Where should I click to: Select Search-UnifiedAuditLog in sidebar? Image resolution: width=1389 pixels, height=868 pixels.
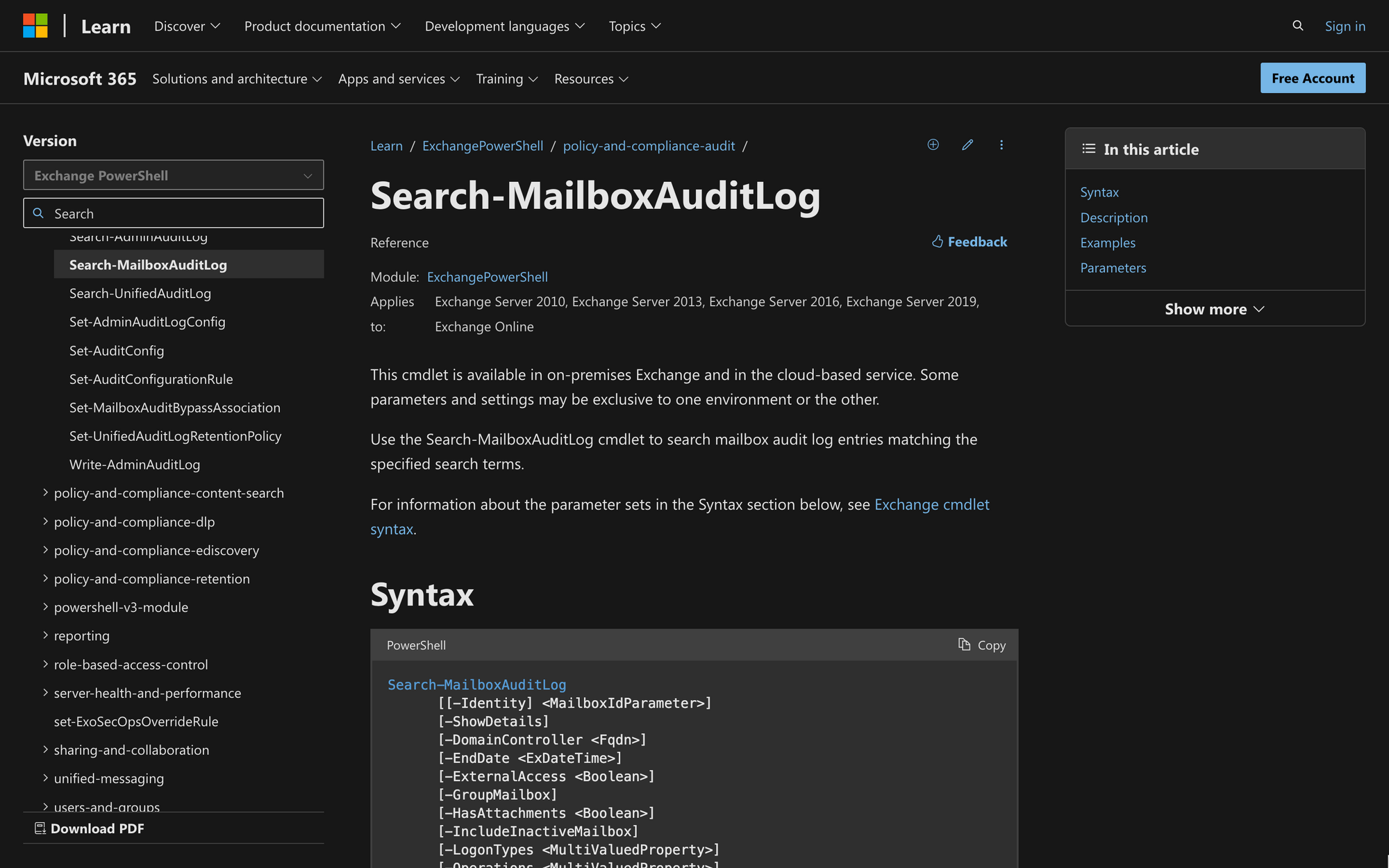[x=140, y=292]
